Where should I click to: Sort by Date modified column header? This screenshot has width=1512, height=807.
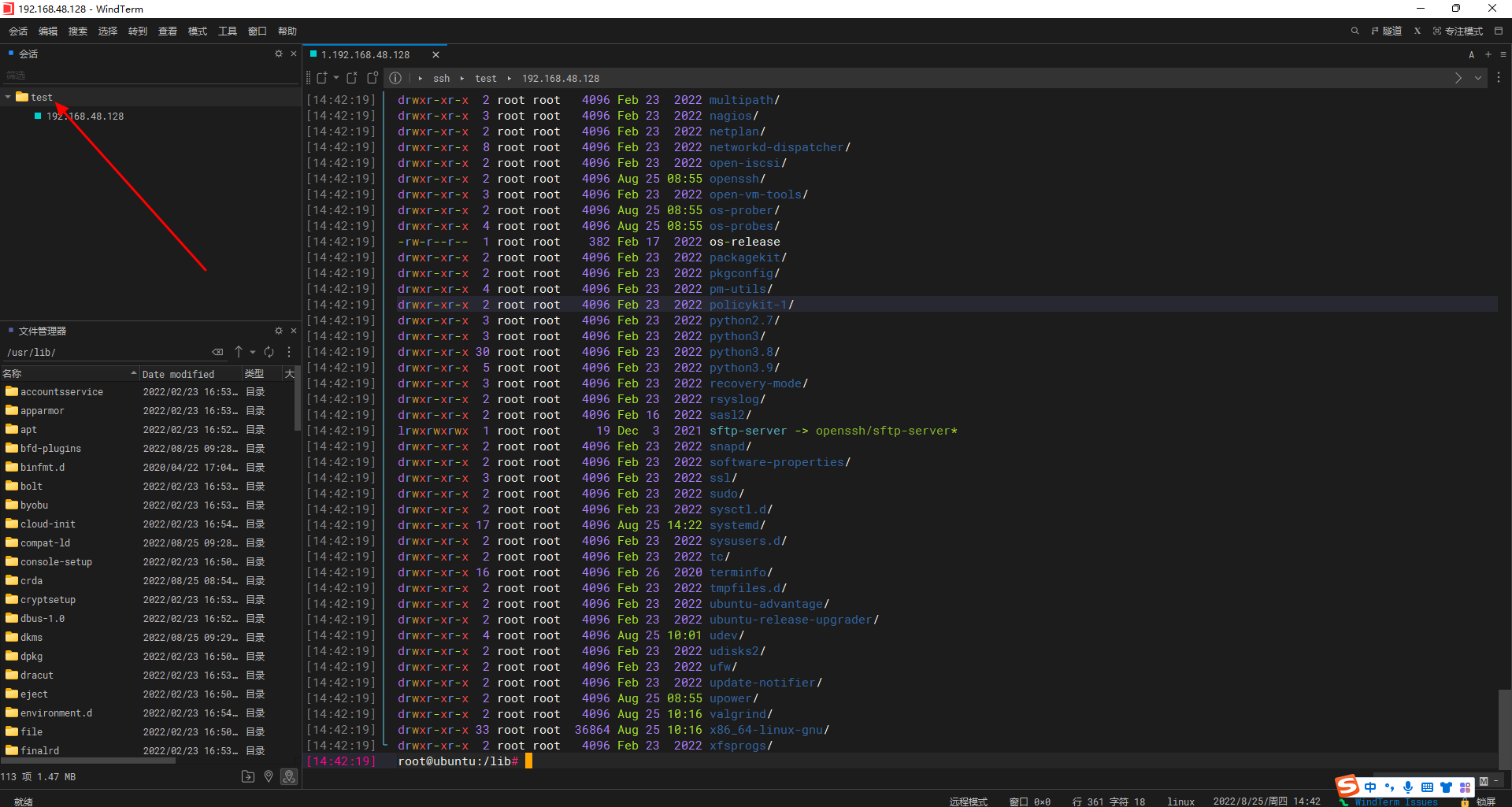click(x=189, y=374)
